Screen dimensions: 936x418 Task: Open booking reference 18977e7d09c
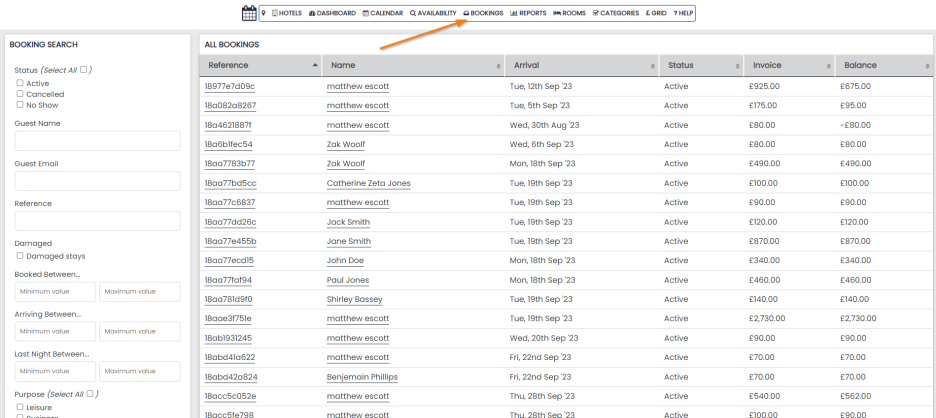pyautogui.click(x=229, y=86)
